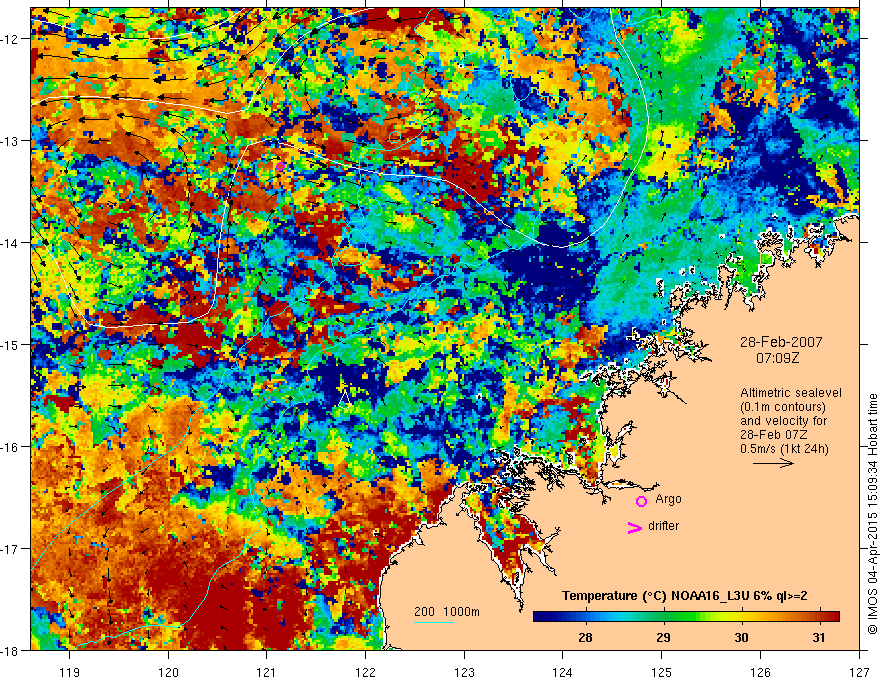Click the magenta Argo float marker on map

(x=280, y=166)
